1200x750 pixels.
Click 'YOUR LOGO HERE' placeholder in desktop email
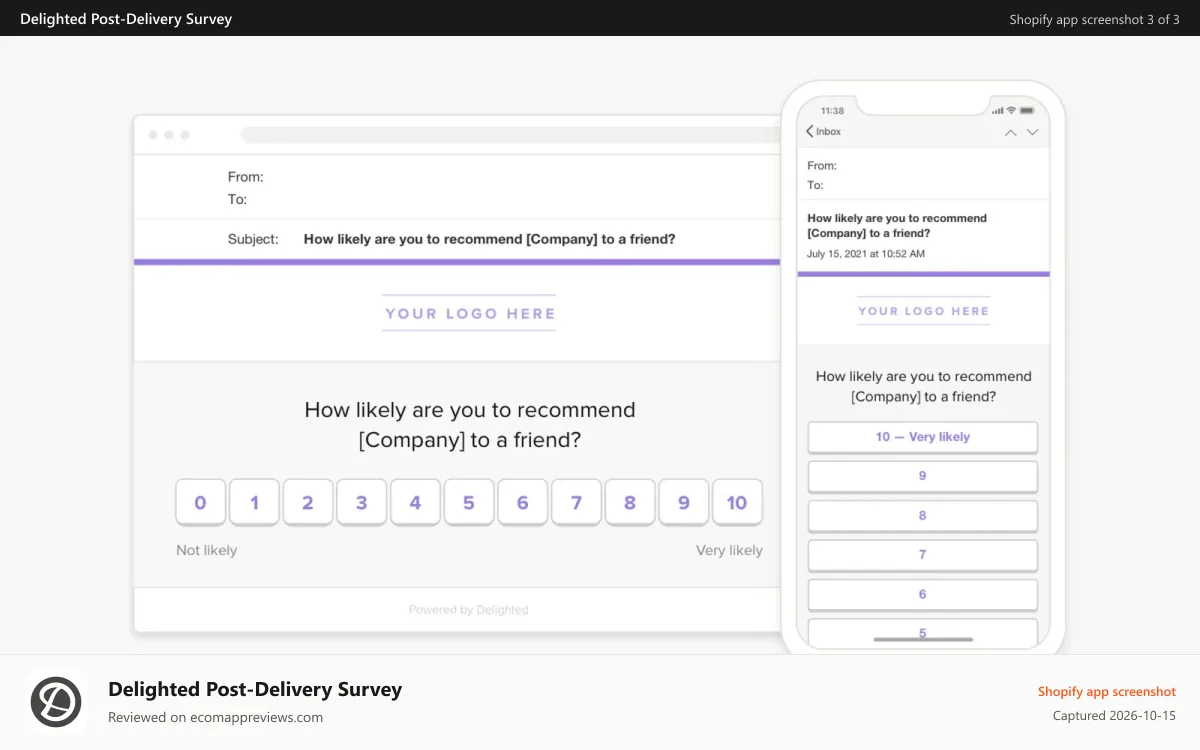tap(469, 313)
